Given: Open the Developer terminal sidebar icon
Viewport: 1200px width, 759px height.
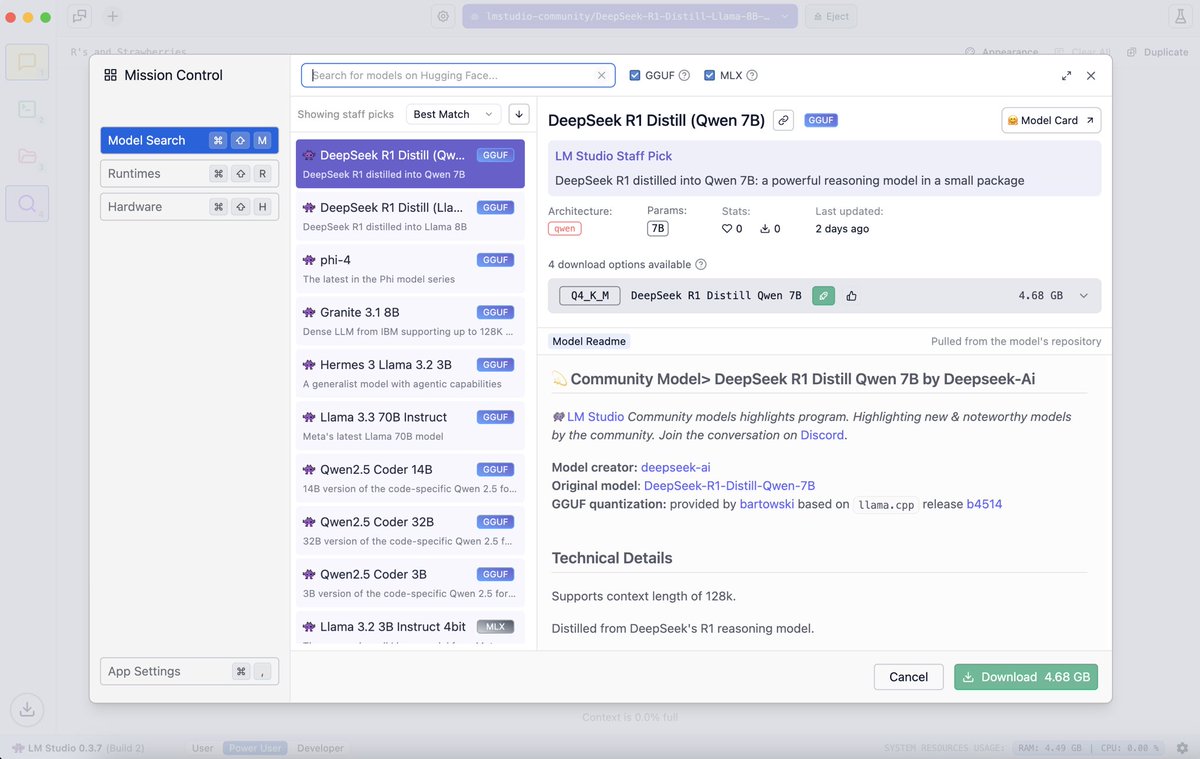Looking at the screenshot, I should point(27,109).
